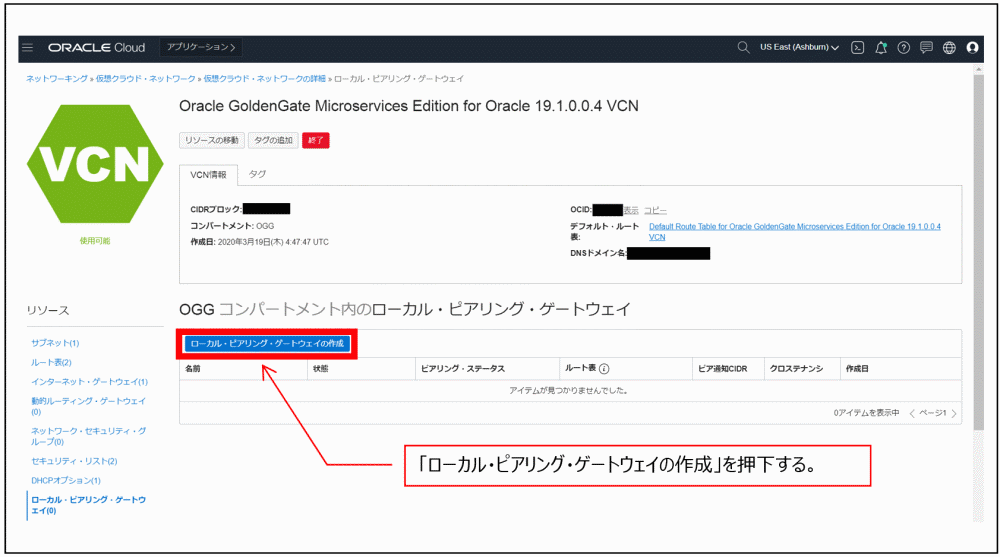The image size is (1000, 557).
Task: Open the US East (Ashburn) region dropdown
Action: 799,47
